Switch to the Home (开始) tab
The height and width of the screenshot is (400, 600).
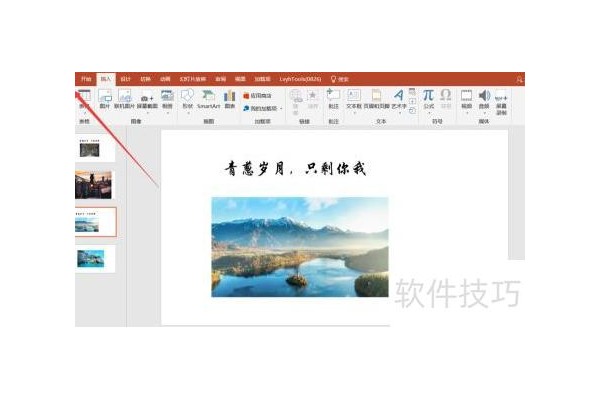click(x=86, y=79)
